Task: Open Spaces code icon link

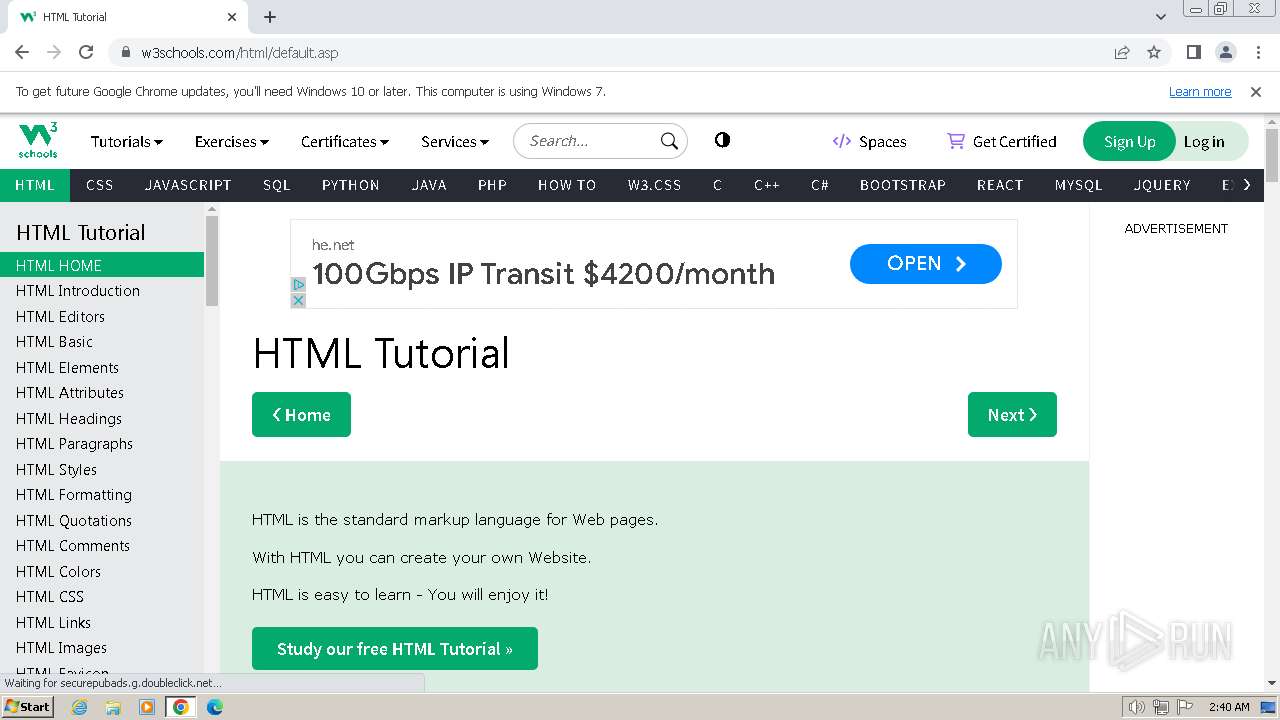Action: [x=842, y=141]
